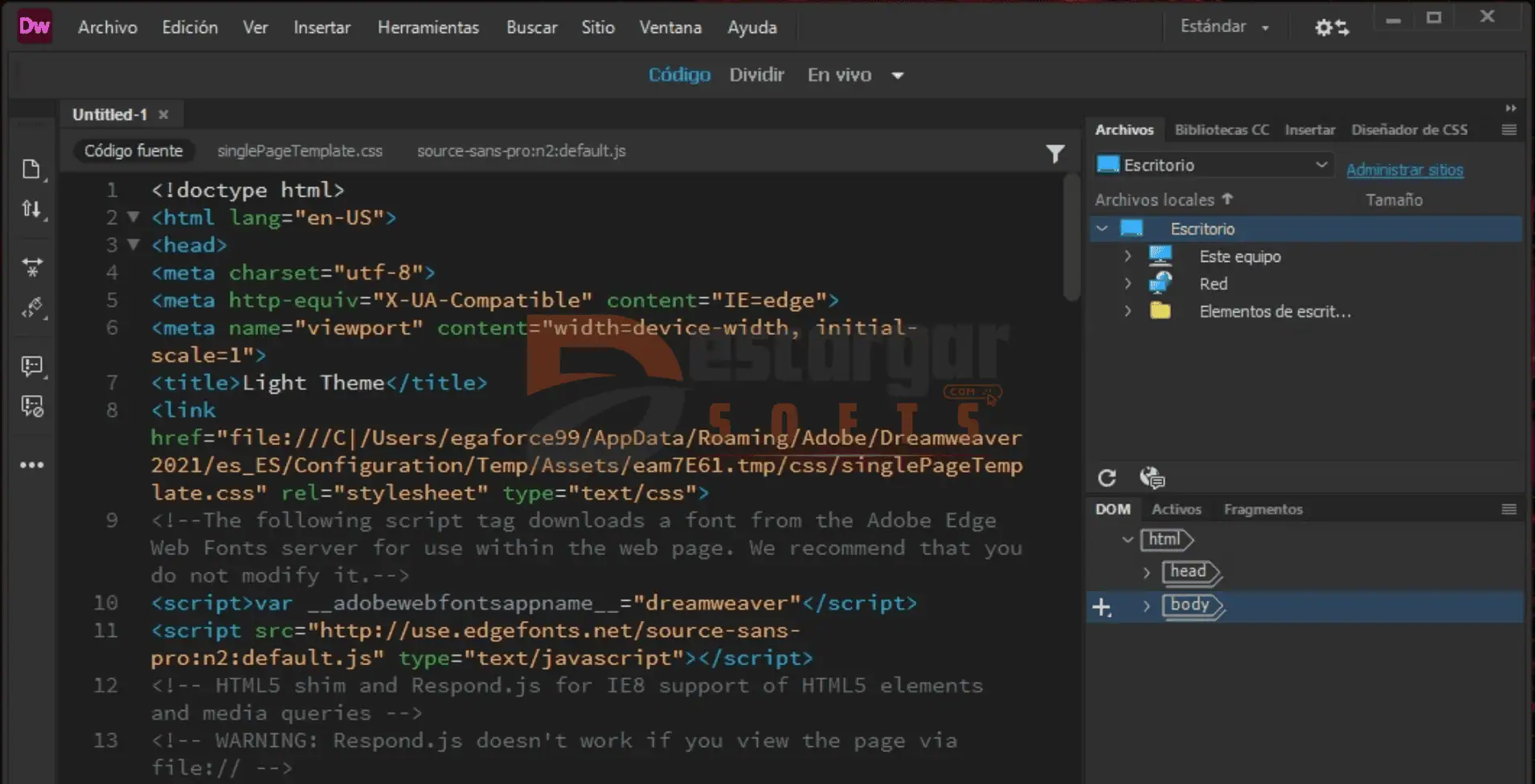Switch to En vivo view
The width and height of the screenshot is (1536, 784).
(x=839, y=75)
